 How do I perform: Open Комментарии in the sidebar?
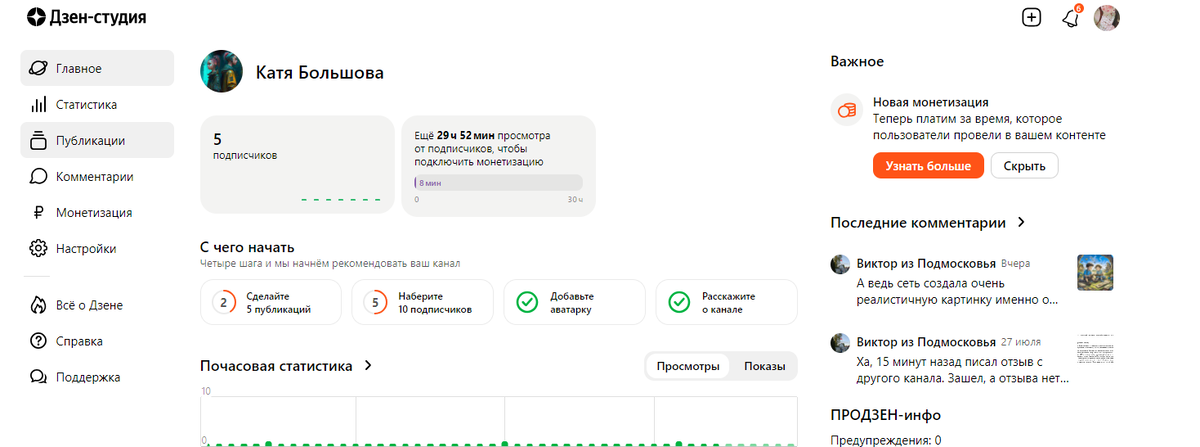click(x=97, y=176)
